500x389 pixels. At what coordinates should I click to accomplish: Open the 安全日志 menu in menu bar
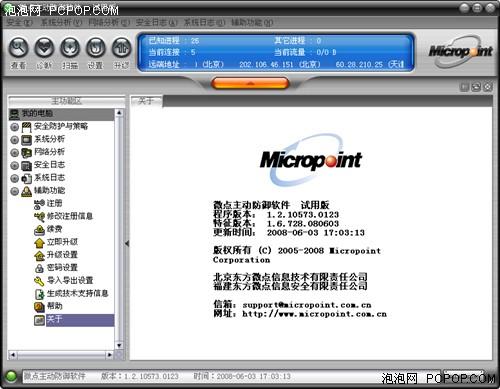point(157,22)
